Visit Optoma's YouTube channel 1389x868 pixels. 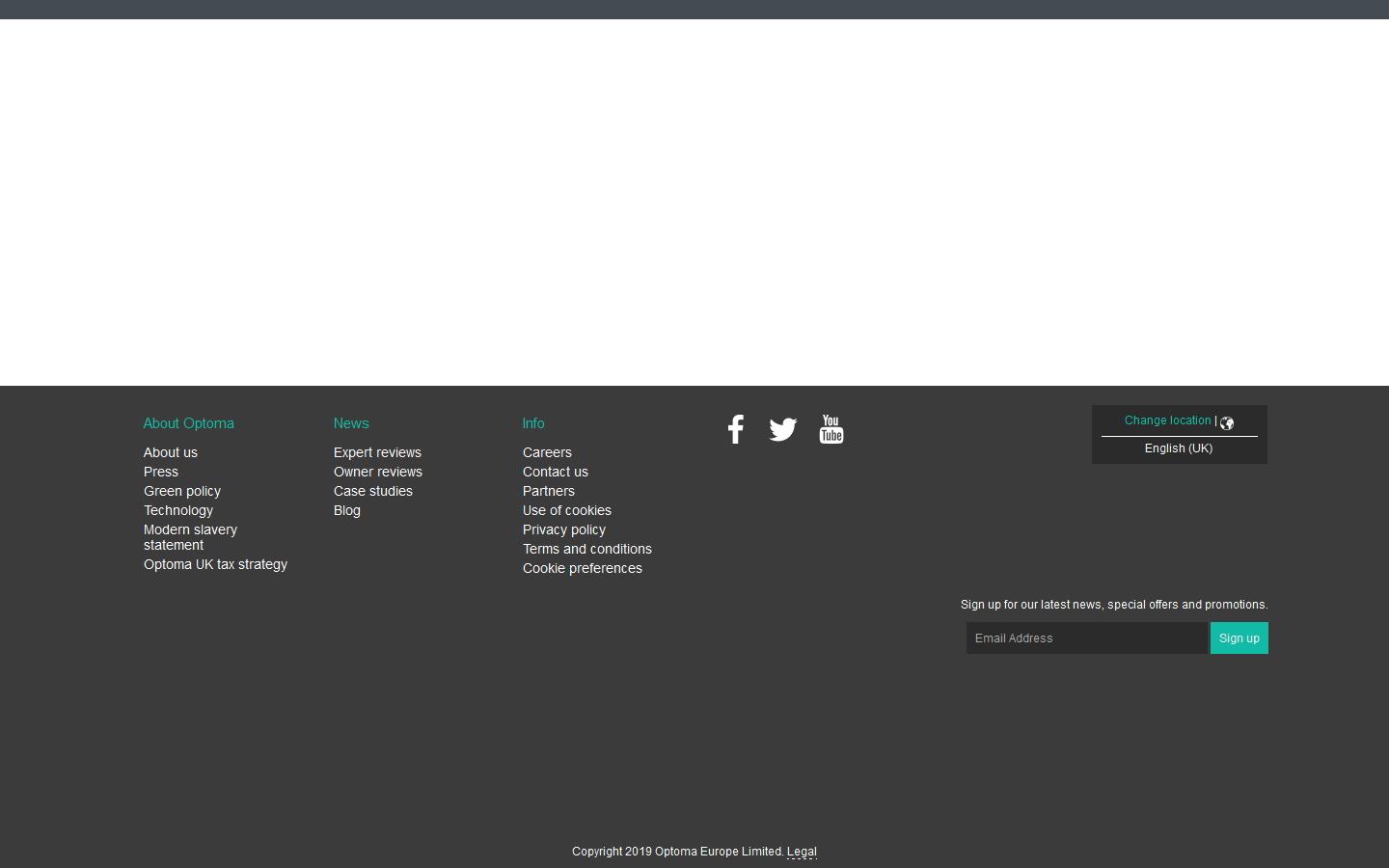coord(831,429)
